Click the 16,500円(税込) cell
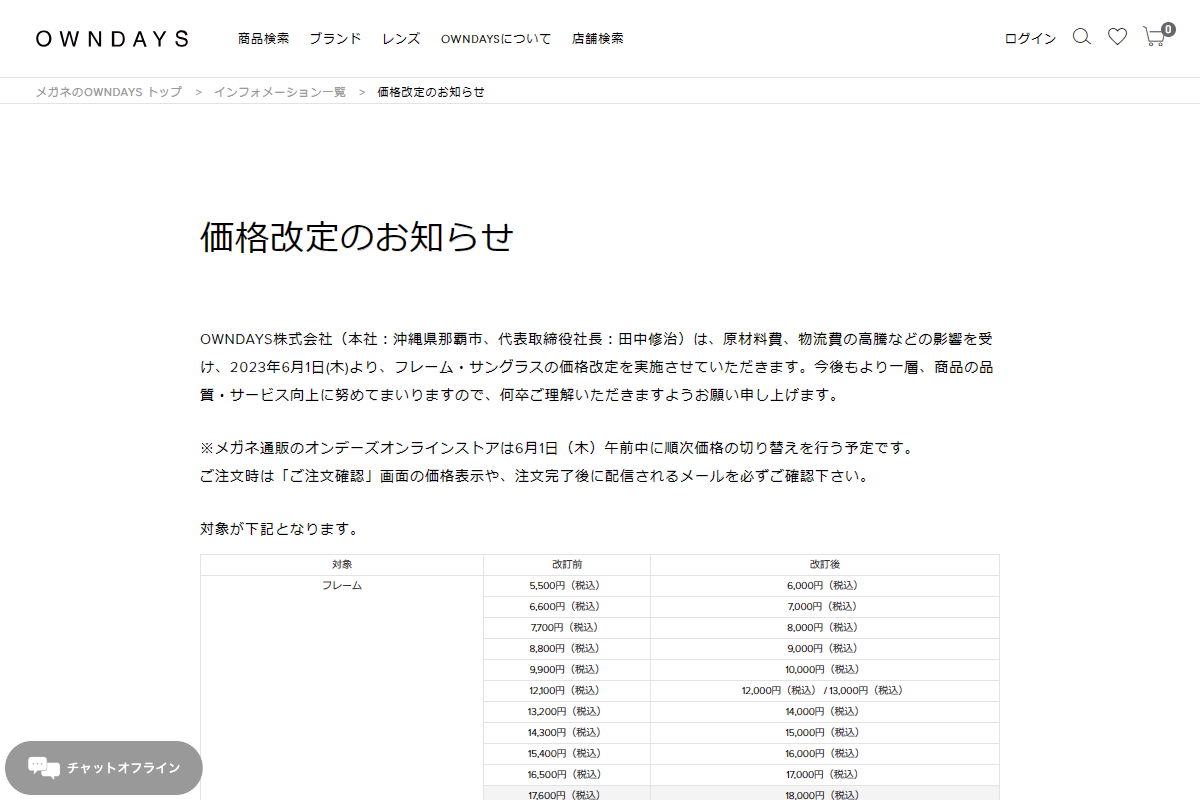1200x800 pixels. pyautogui.click(x=567, y=774)
